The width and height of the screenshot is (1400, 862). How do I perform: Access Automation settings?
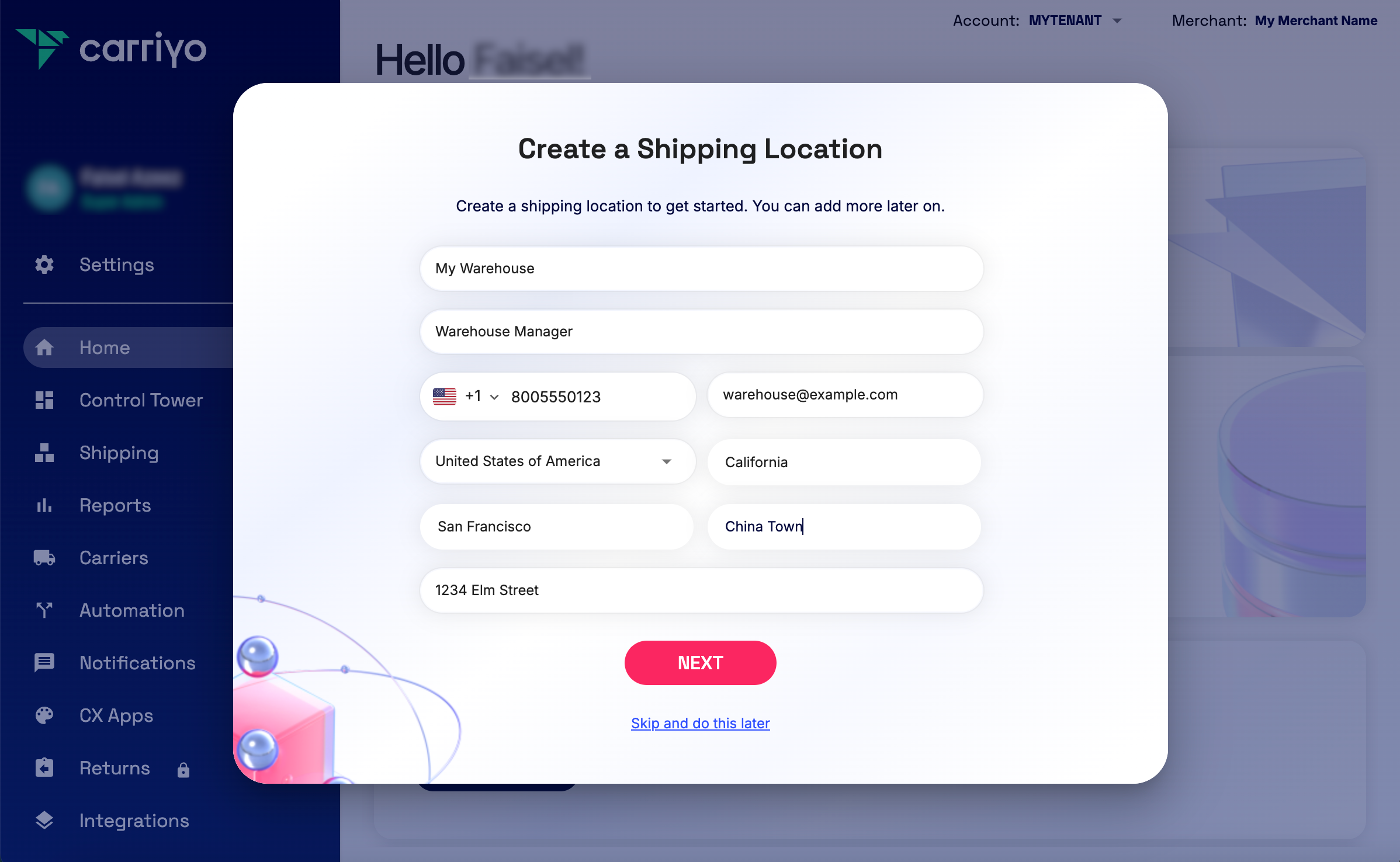click(132, 611)
